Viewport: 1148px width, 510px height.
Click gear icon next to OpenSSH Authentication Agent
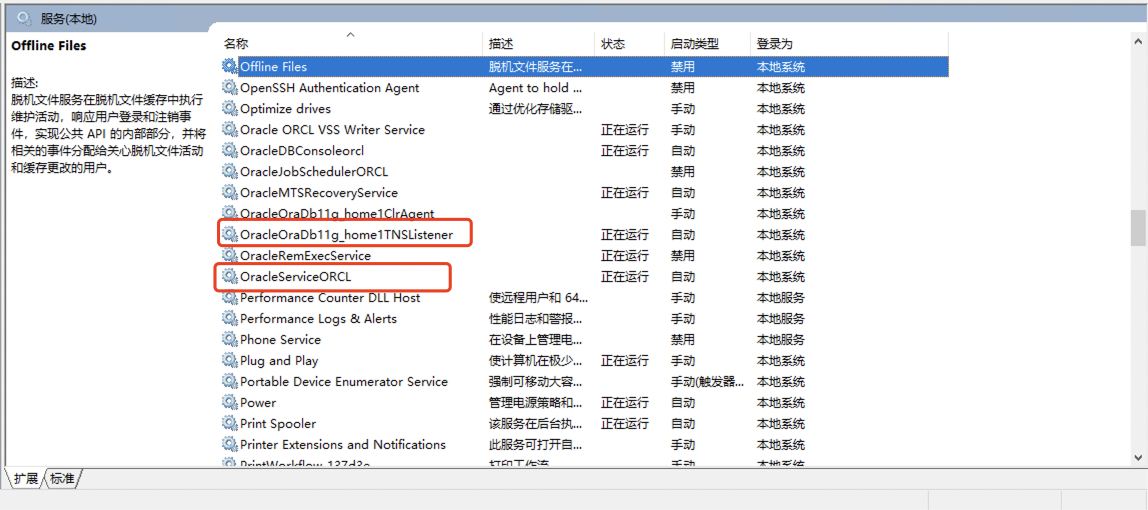pyautogui.click(x=230, y=88)
